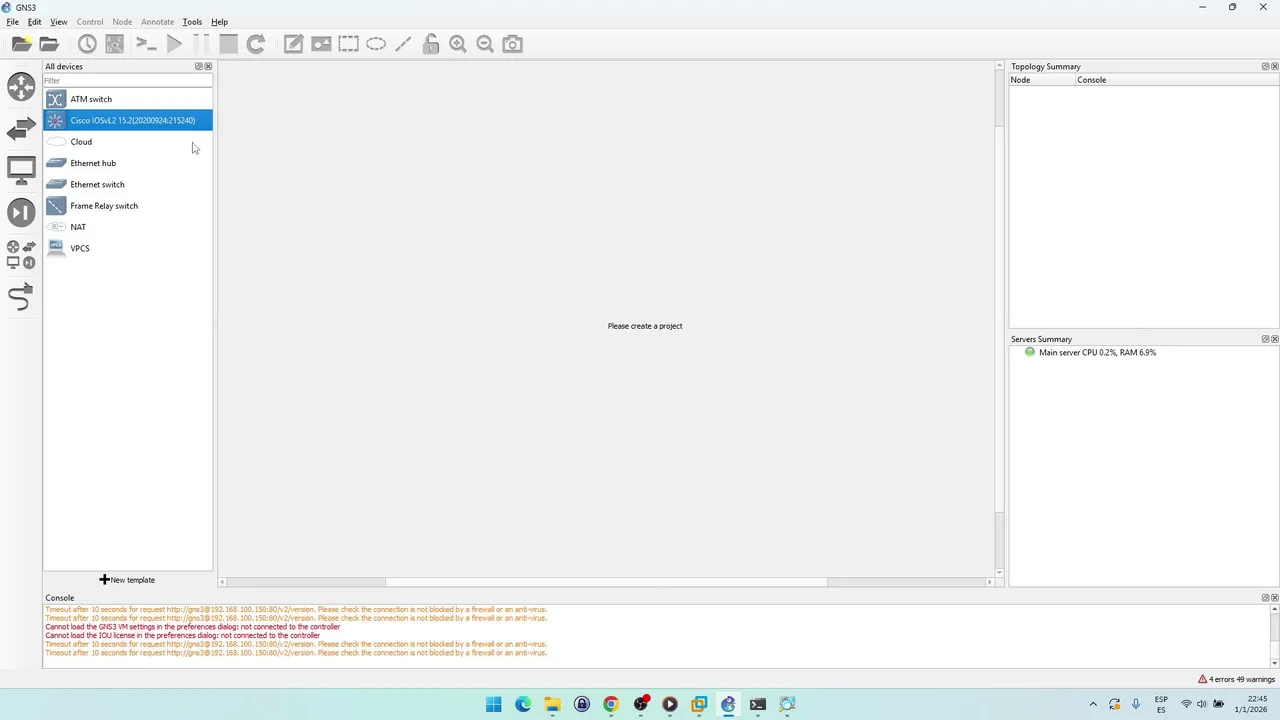This screenshot has height=720, width=1280.
Task: Click the workspace horizontal scrollbar
Action: [606, 582]
